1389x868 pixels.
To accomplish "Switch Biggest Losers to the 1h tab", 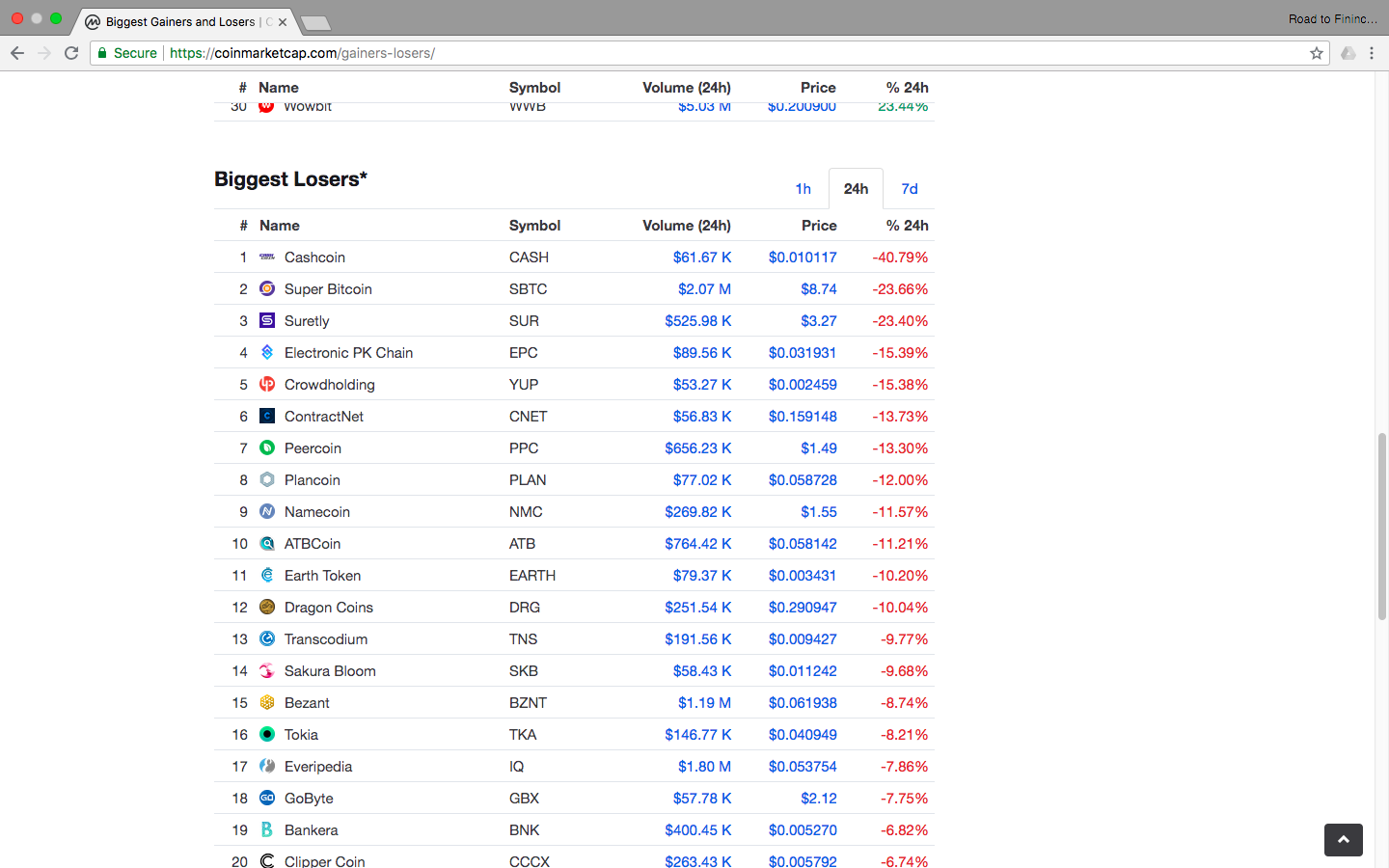I will [803, 189].
